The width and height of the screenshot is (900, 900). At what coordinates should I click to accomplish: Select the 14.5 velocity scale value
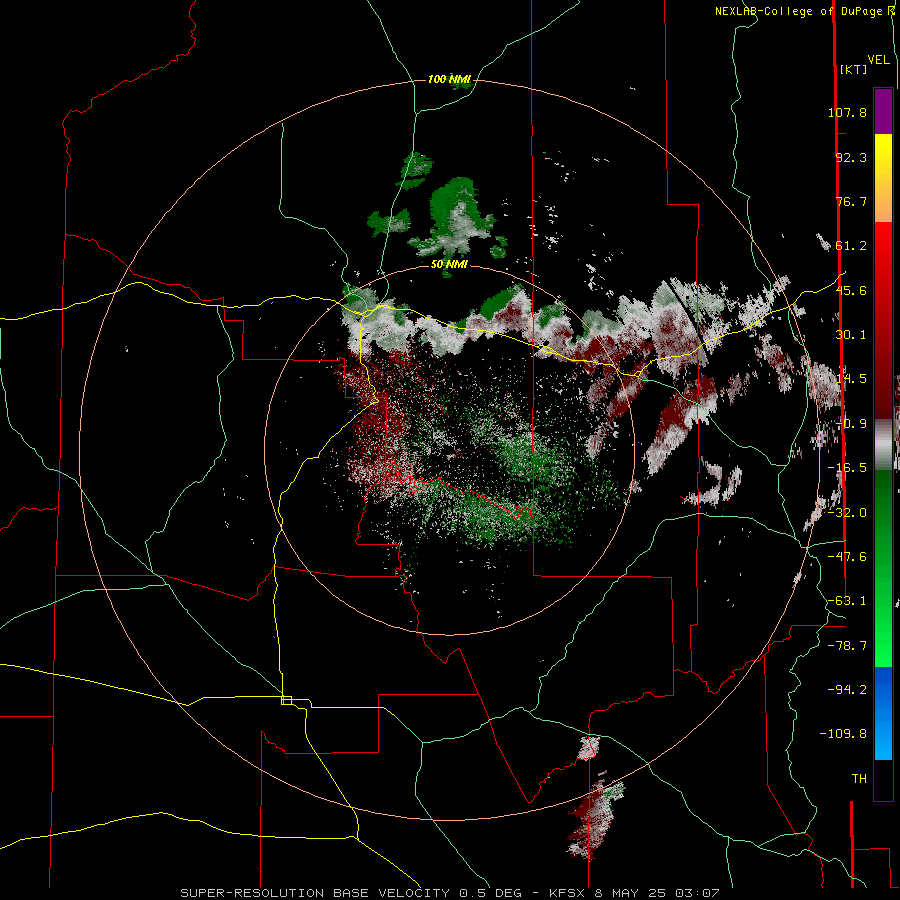point(851,379)
